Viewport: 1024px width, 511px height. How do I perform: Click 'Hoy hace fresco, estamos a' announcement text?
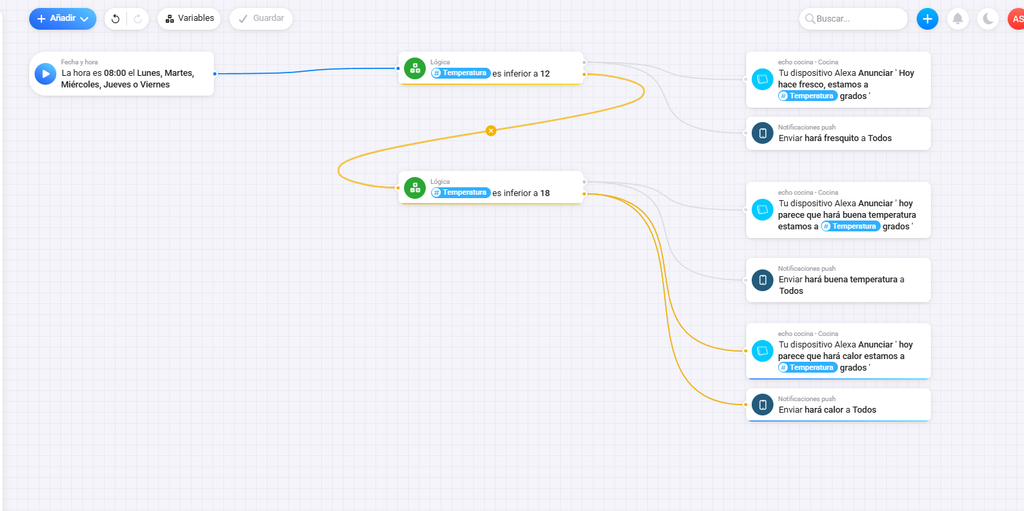pyautogui.click(x=846, y=79)
